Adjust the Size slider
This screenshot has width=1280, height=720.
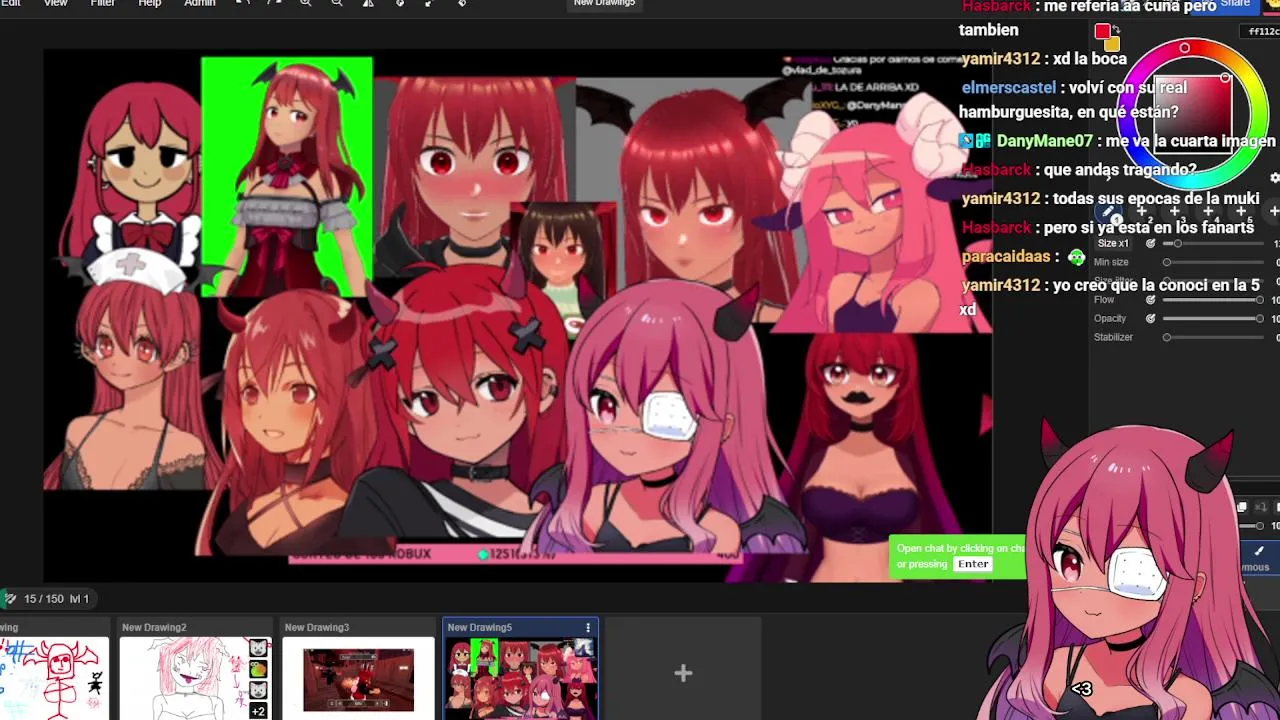(x=1215, y=244)
